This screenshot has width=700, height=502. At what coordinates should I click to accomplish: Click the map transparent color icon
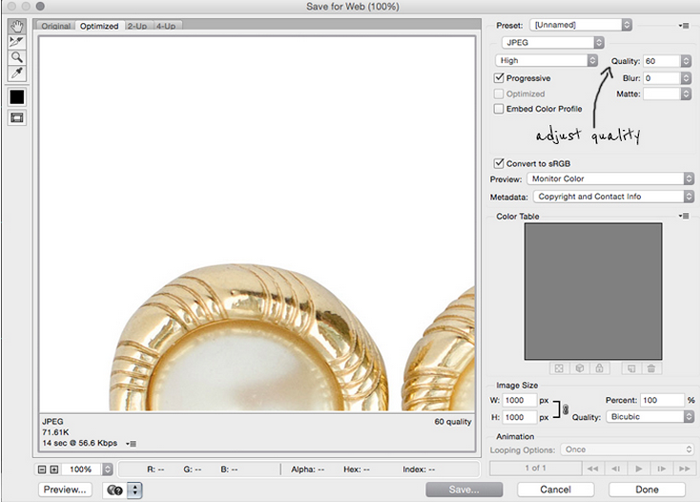559,368
